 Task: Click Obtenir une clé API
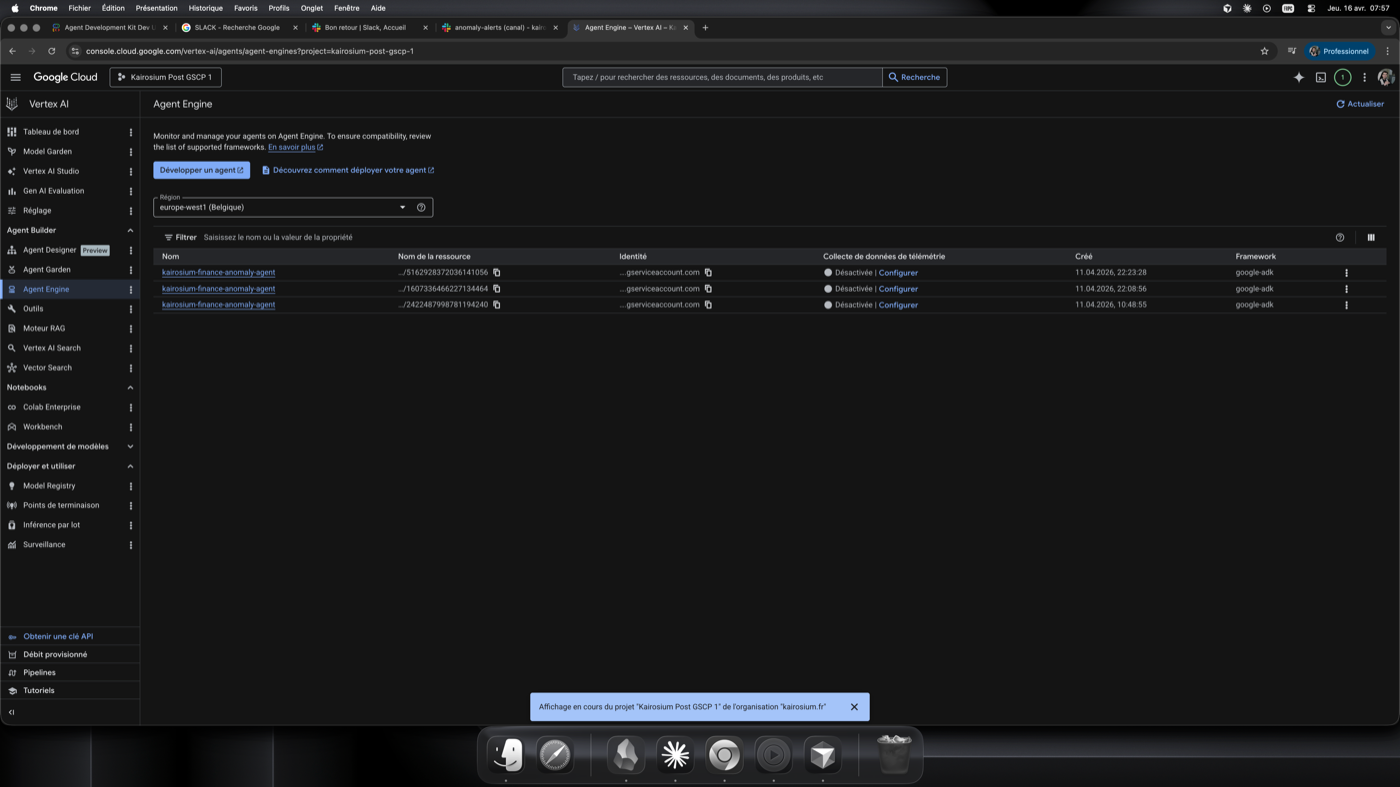click(58, 636)
